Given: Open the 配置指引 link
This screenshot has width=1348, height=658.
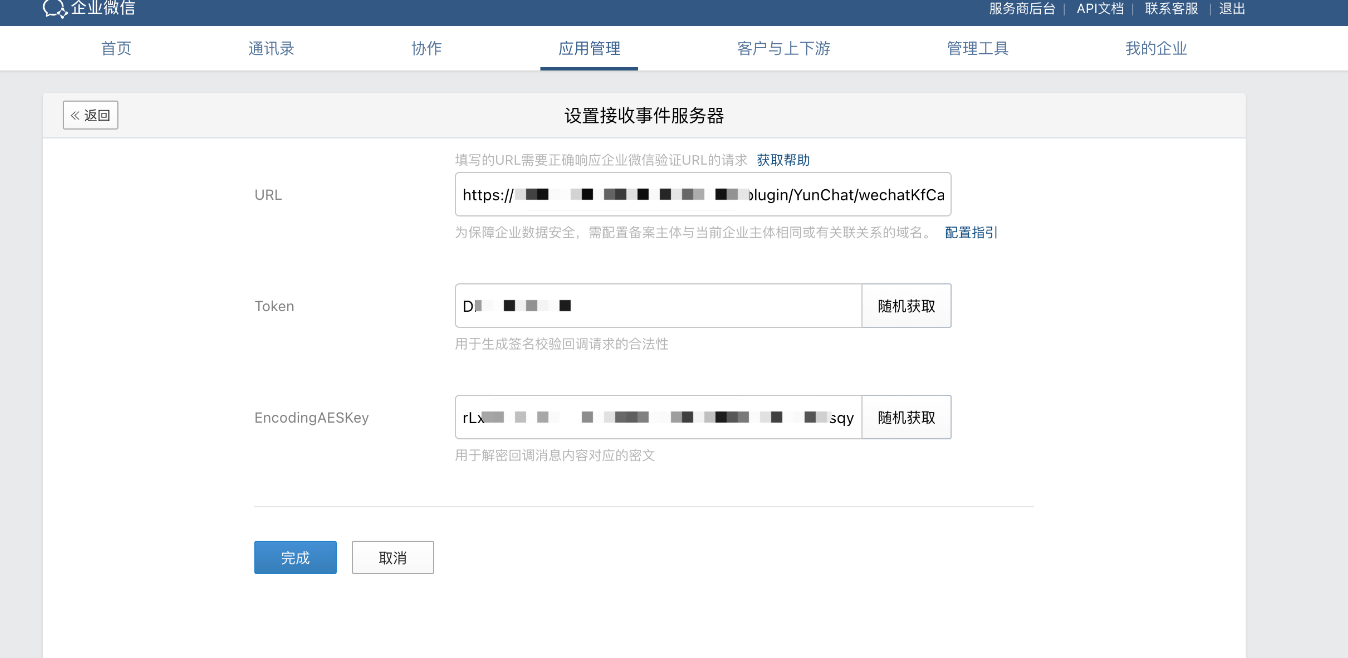Looking at the screenshot, I should [x=971, y=232].
